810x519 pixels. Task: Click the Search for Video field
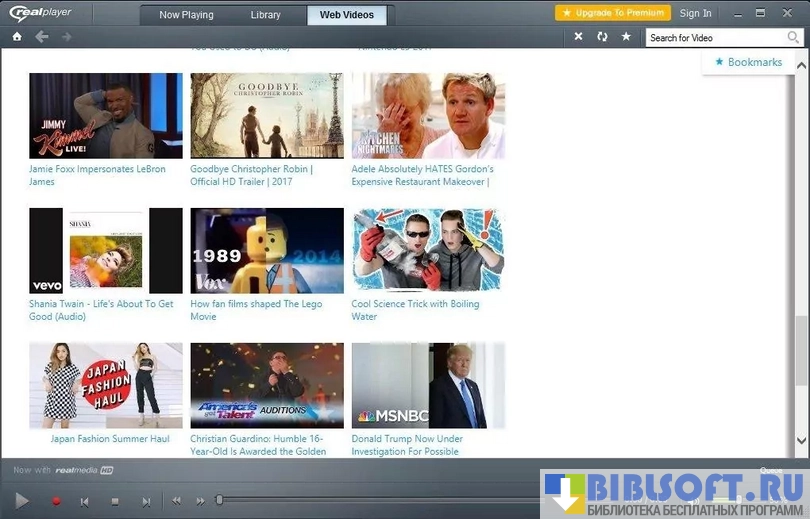click(715, 38)
